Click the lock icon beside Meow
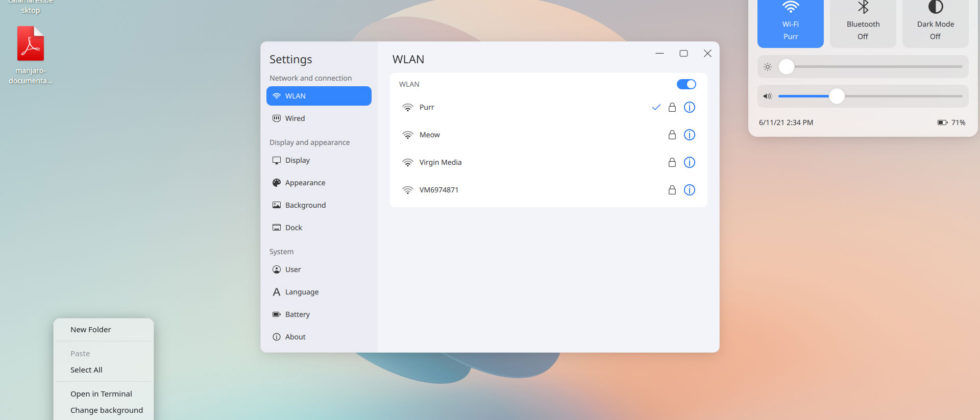Image resolution: width=980 pixels, height=420 pixels. coord(672,135)
